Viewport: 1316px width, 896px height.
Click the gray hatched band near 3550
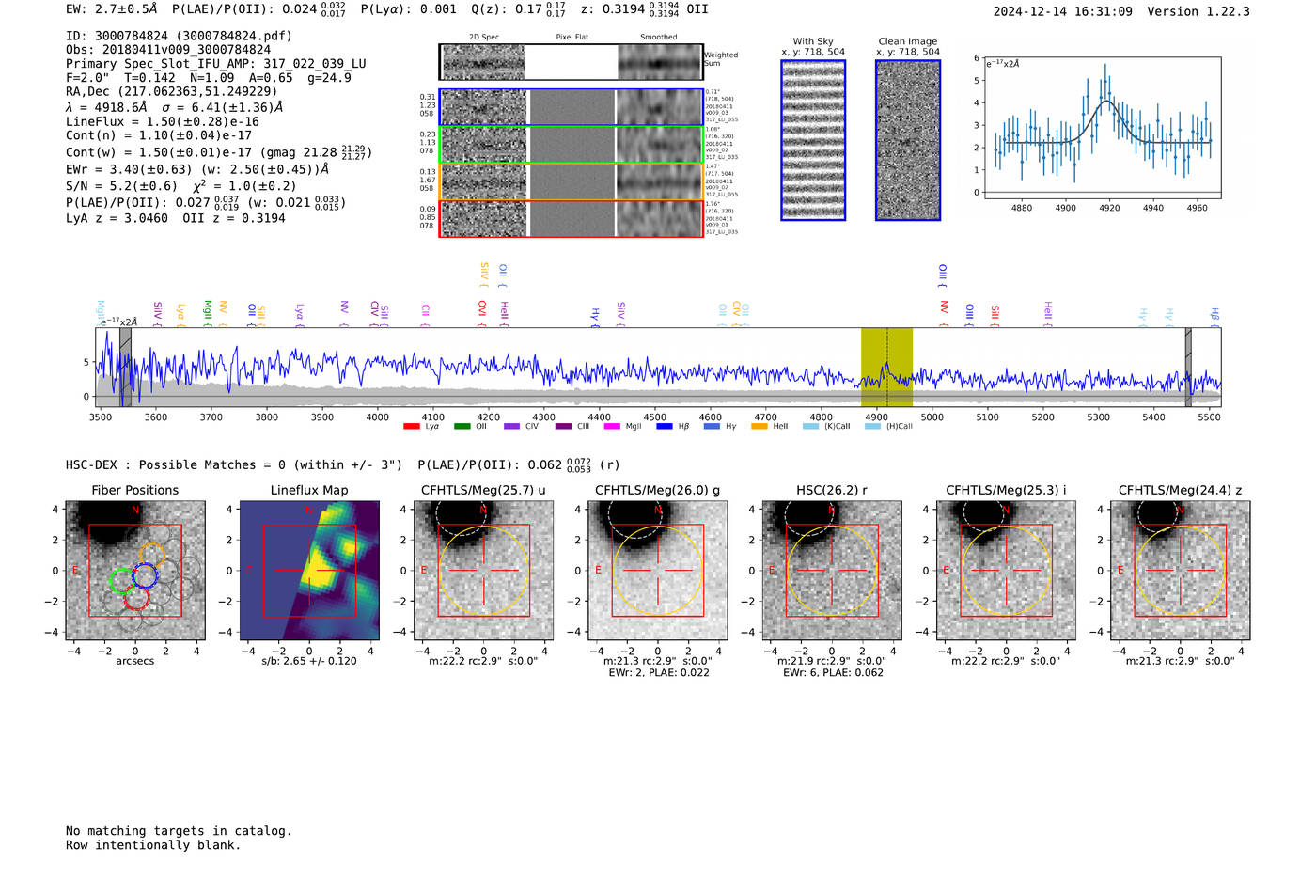(125, 367)
